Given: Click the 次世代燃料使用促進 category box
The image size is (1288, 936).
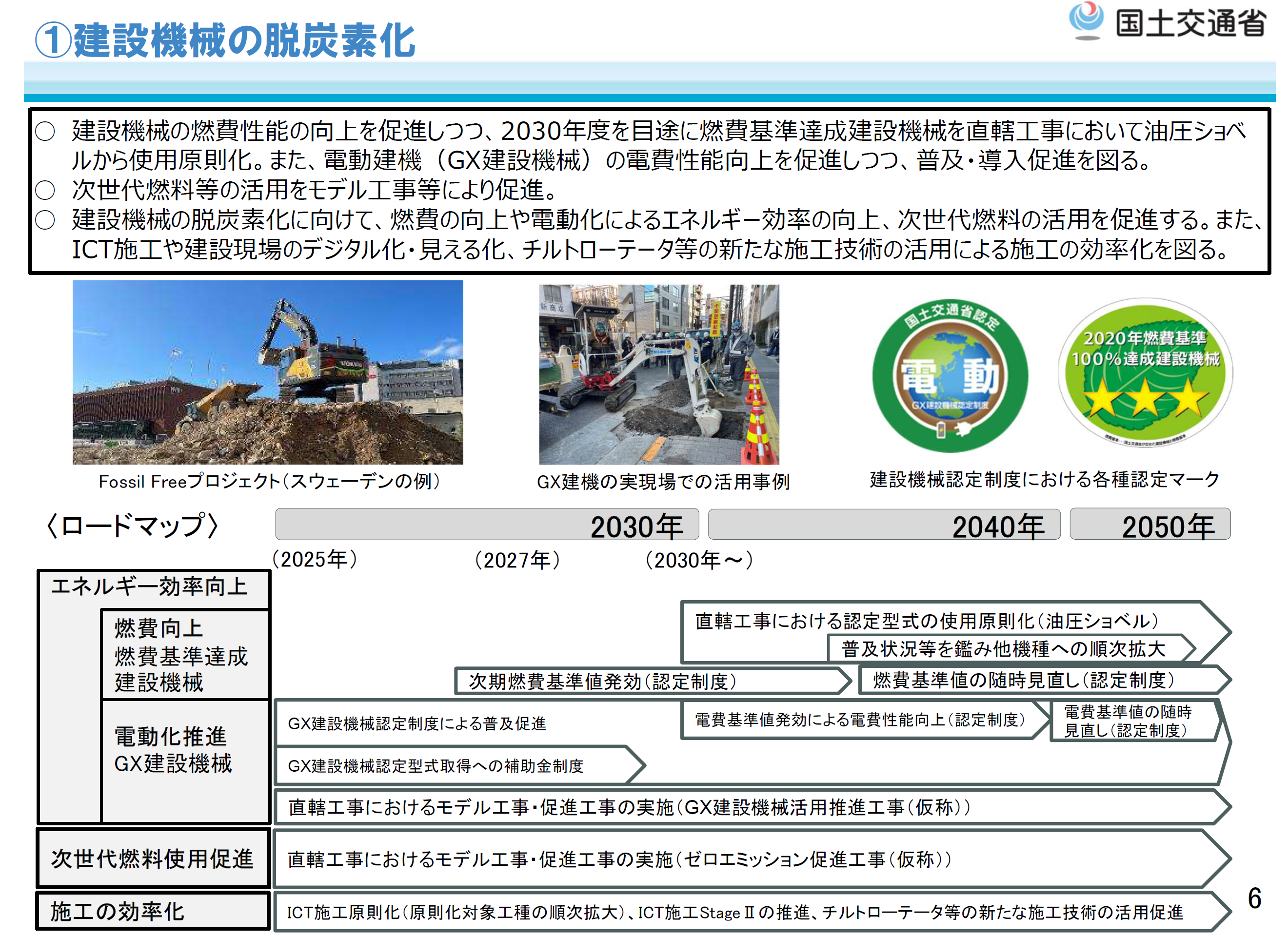Looking at the screenshot, I should click(x=153, y=858).
